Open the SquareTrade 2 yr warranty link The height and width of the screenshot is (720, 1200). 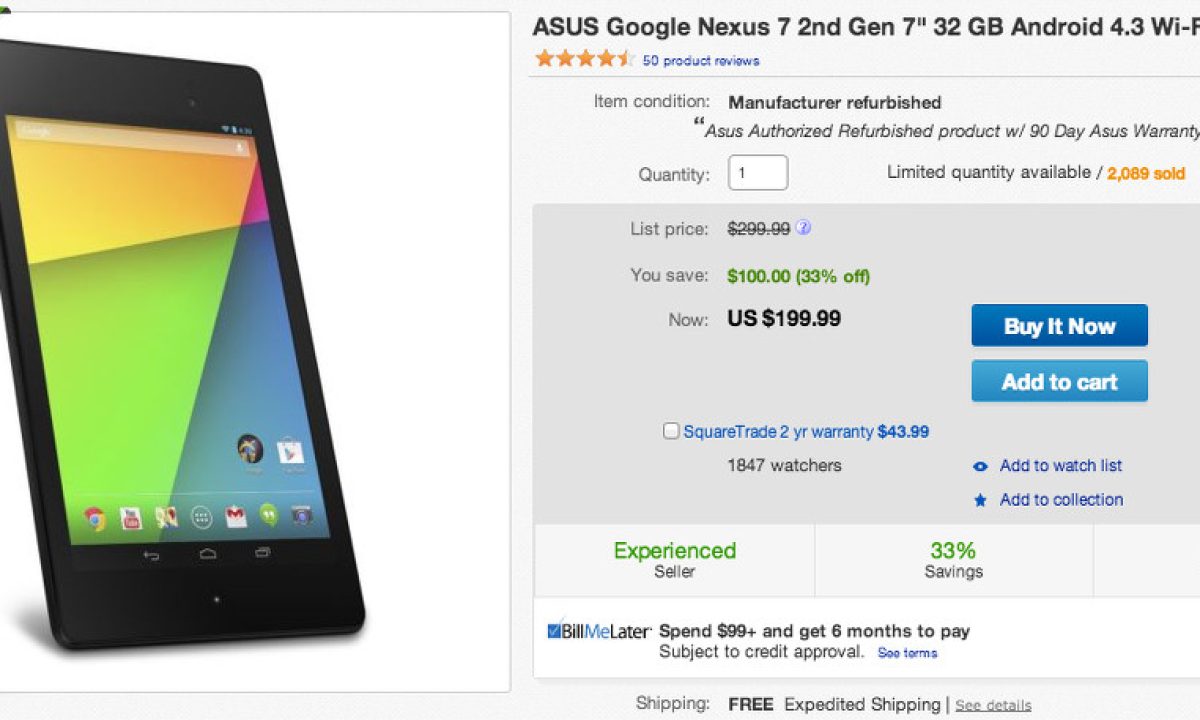click(x=779, y=432)
